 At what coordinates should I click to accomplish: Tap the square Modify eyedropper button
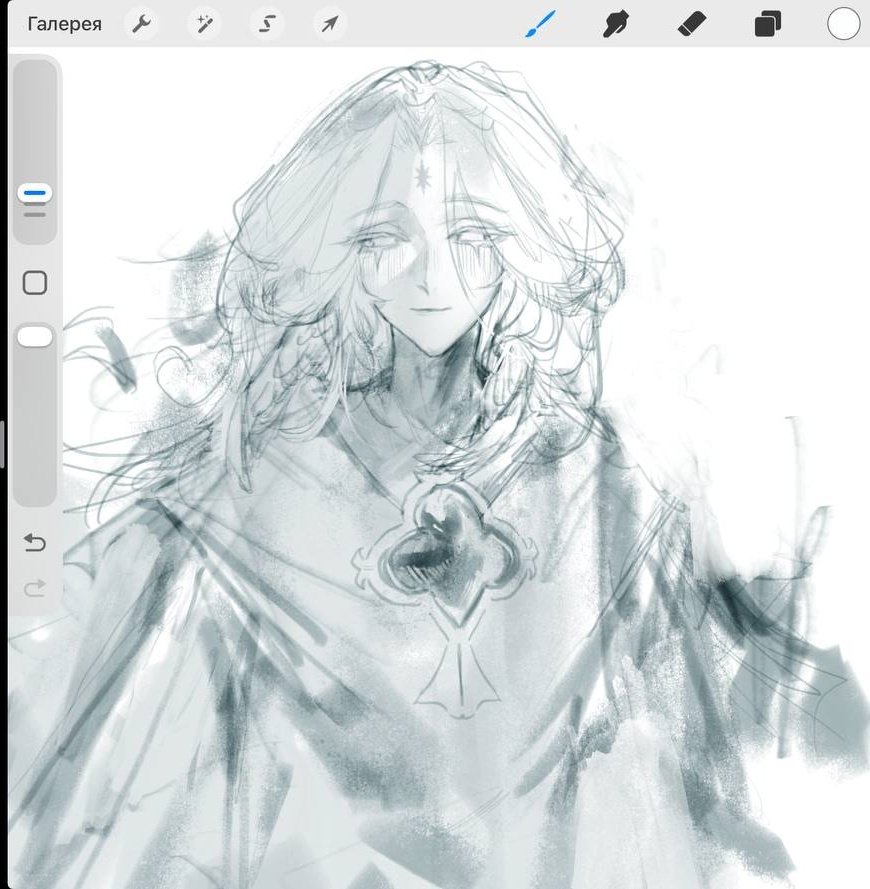[35, 282]
